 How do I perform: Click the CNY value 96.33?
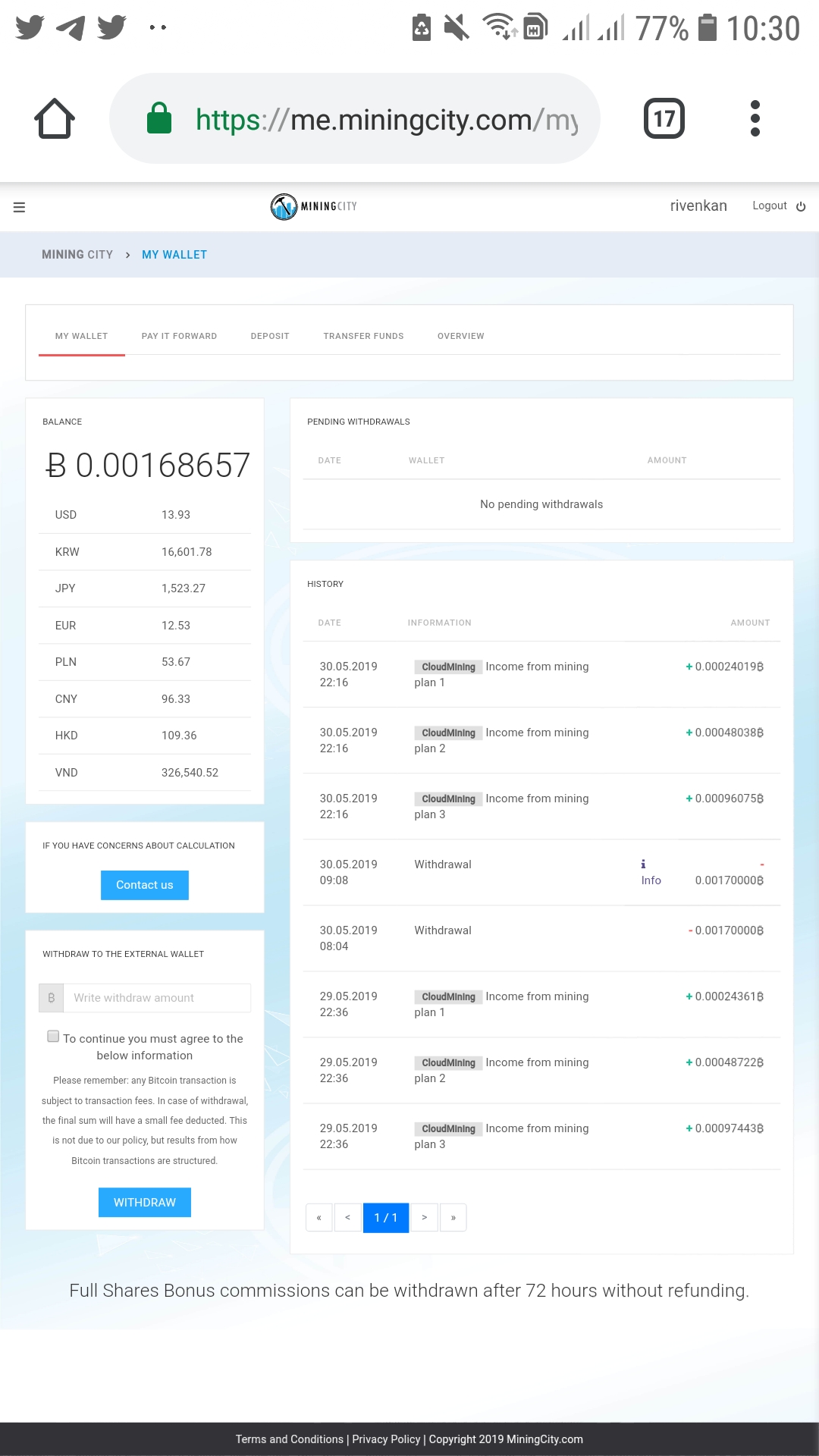click(x=176, y=699)
